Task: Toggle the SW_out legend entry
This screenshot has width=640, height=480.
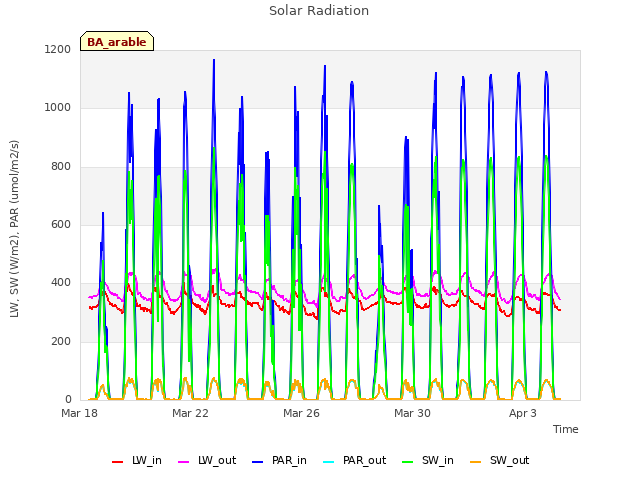Action: pos(499,461)
